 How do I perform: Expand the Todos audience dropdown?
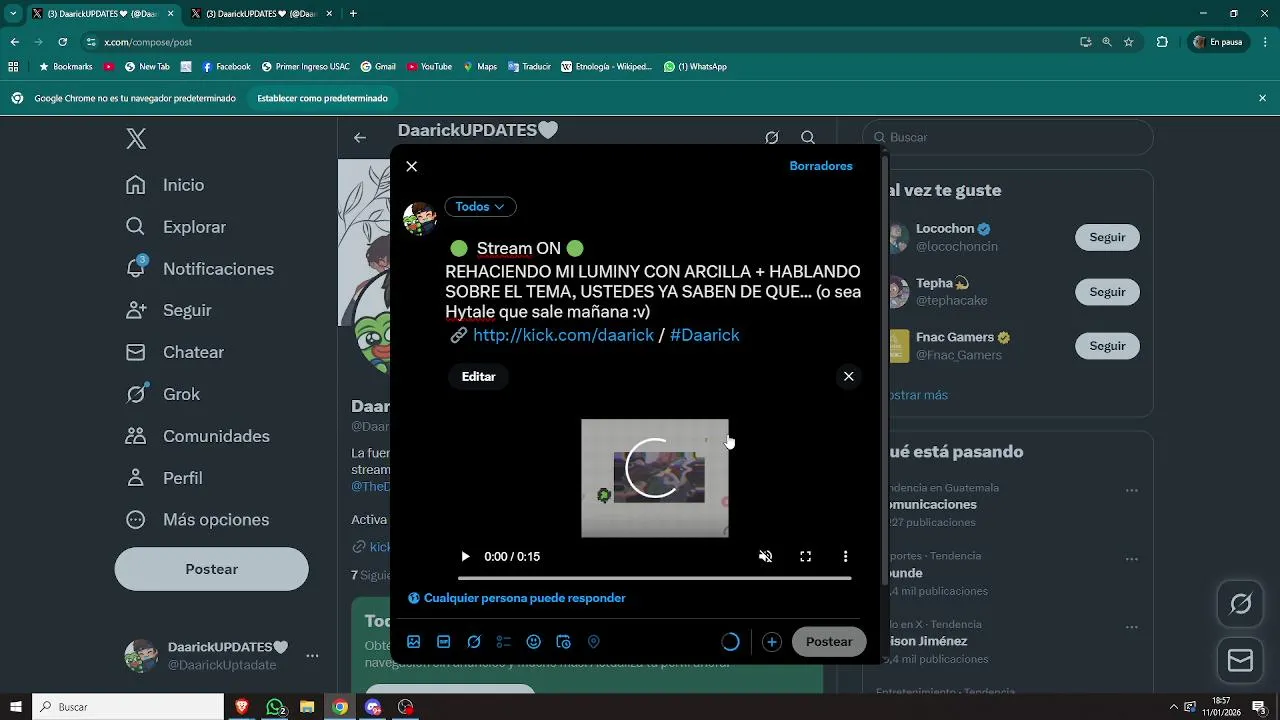(x=480, y=207)
